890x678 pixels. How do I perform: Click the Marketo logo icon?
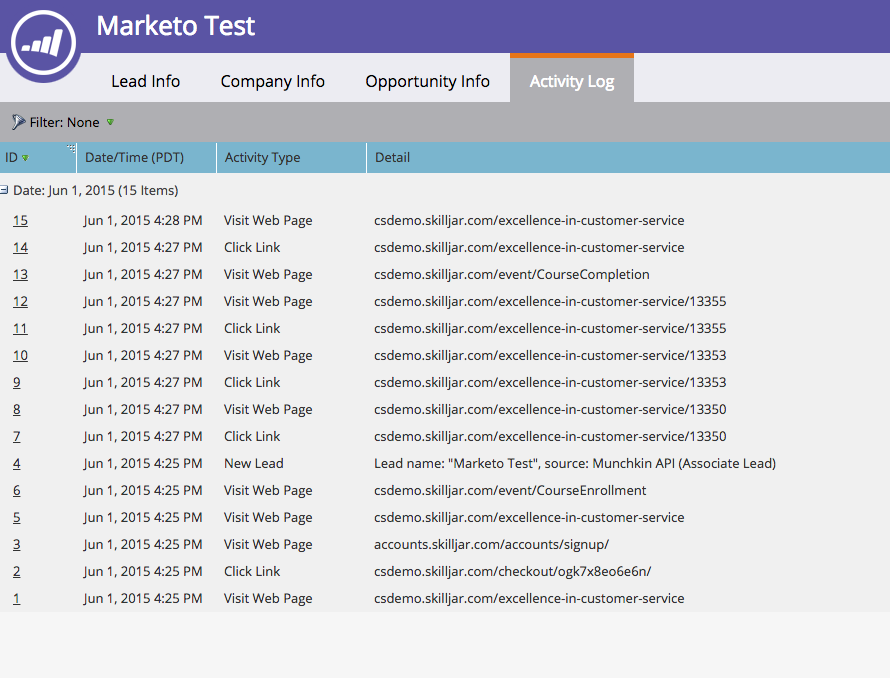[44, 43]
